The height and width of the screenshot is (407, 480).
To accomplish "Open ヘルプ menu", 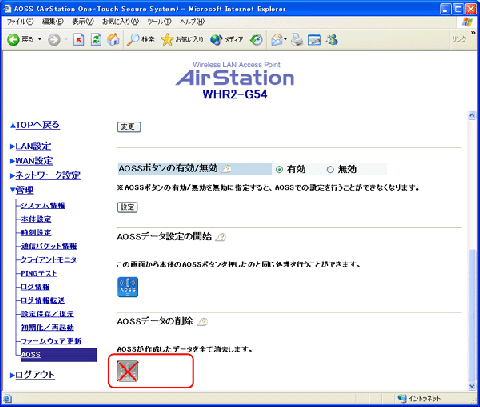I will tap(193, 22).
